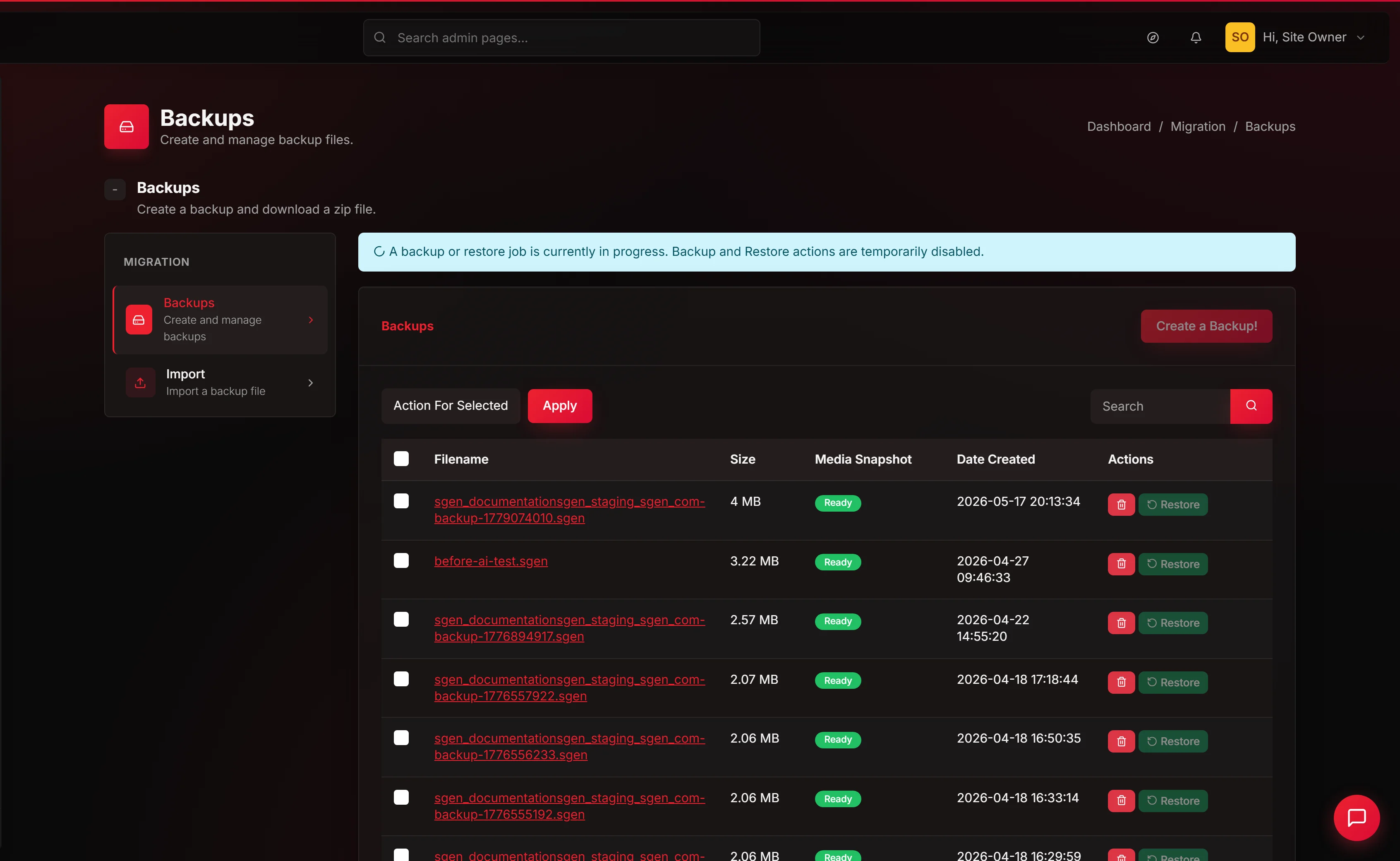
Task: Delete backup-1776555192 via trash icon
Action: 1121,801
